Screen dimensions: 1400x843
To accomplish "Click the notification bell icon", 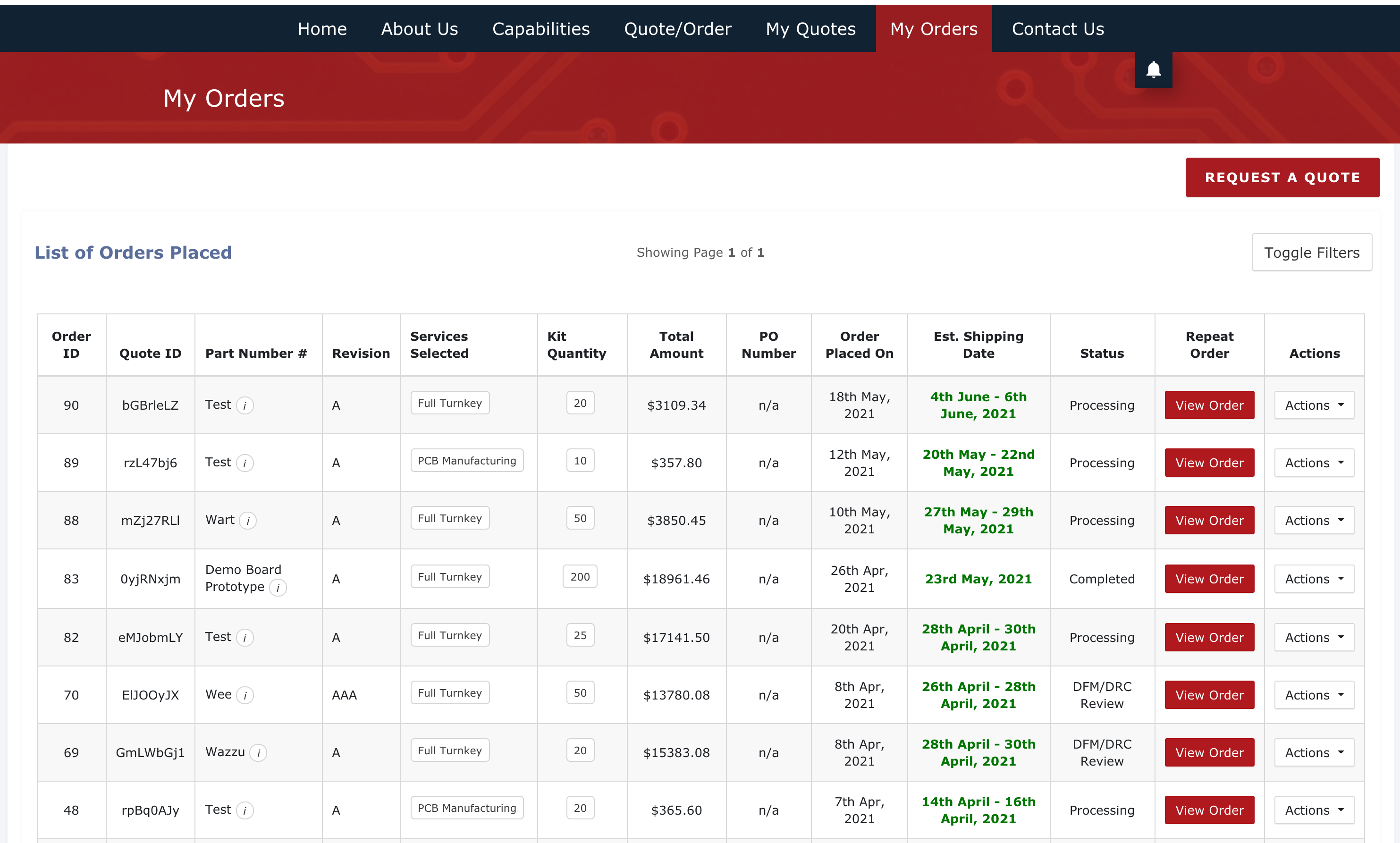I will click(x=1153, y=70).
